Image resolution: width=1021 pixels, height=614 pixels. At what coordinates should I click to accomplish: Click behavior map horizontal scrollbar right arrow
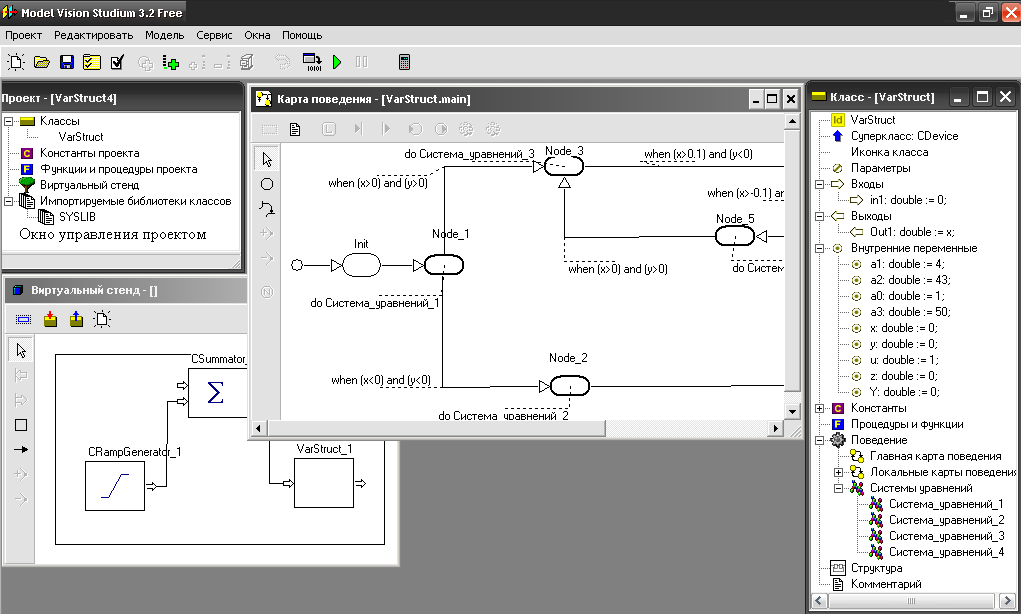pos(775,428)
